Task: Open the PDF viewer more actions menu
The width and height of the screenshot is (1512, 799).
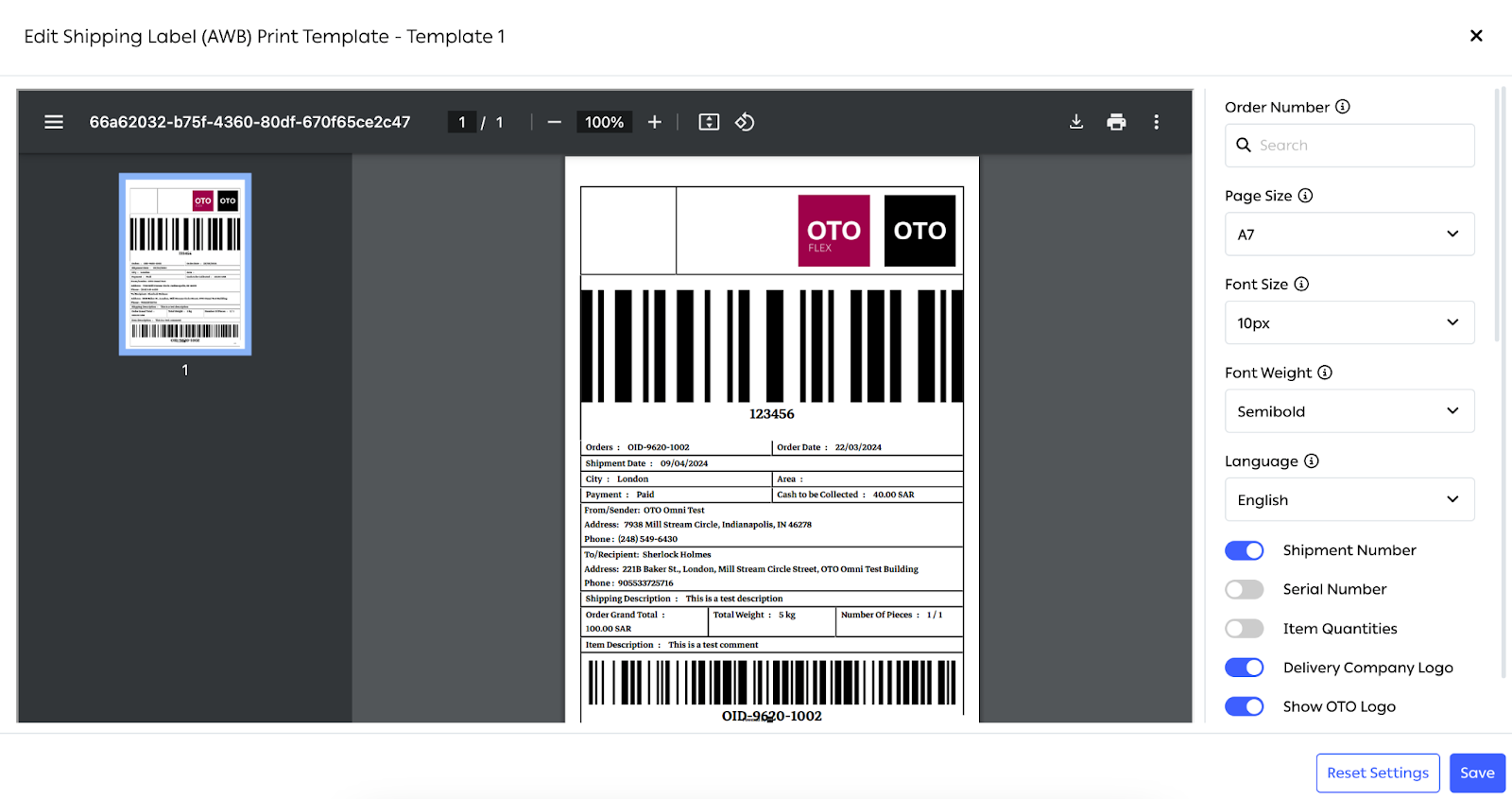Action: (x=1156, y=122)
